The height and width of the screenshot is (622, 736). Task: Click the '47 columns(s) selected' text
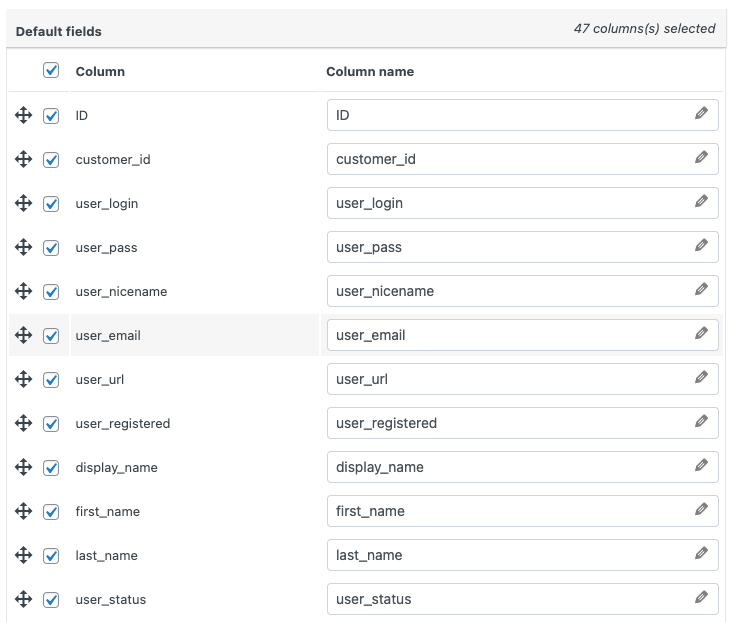[644, 29]
